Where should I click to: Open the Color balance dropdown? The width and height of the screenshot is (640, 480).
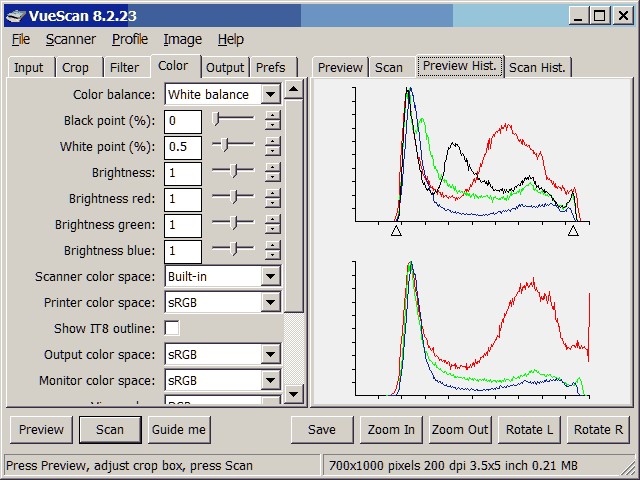point(270,95)
